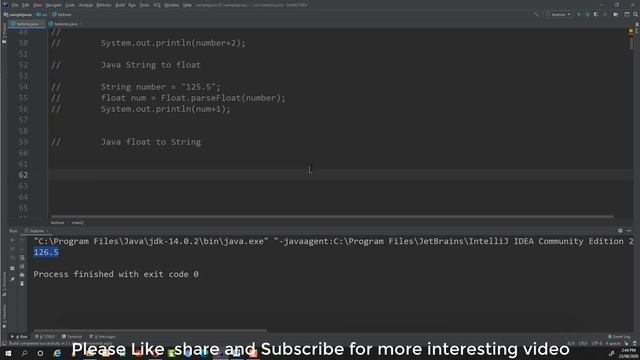Open the Code menu
Screen dimensions: 640x360
click(x=70, y=5)
